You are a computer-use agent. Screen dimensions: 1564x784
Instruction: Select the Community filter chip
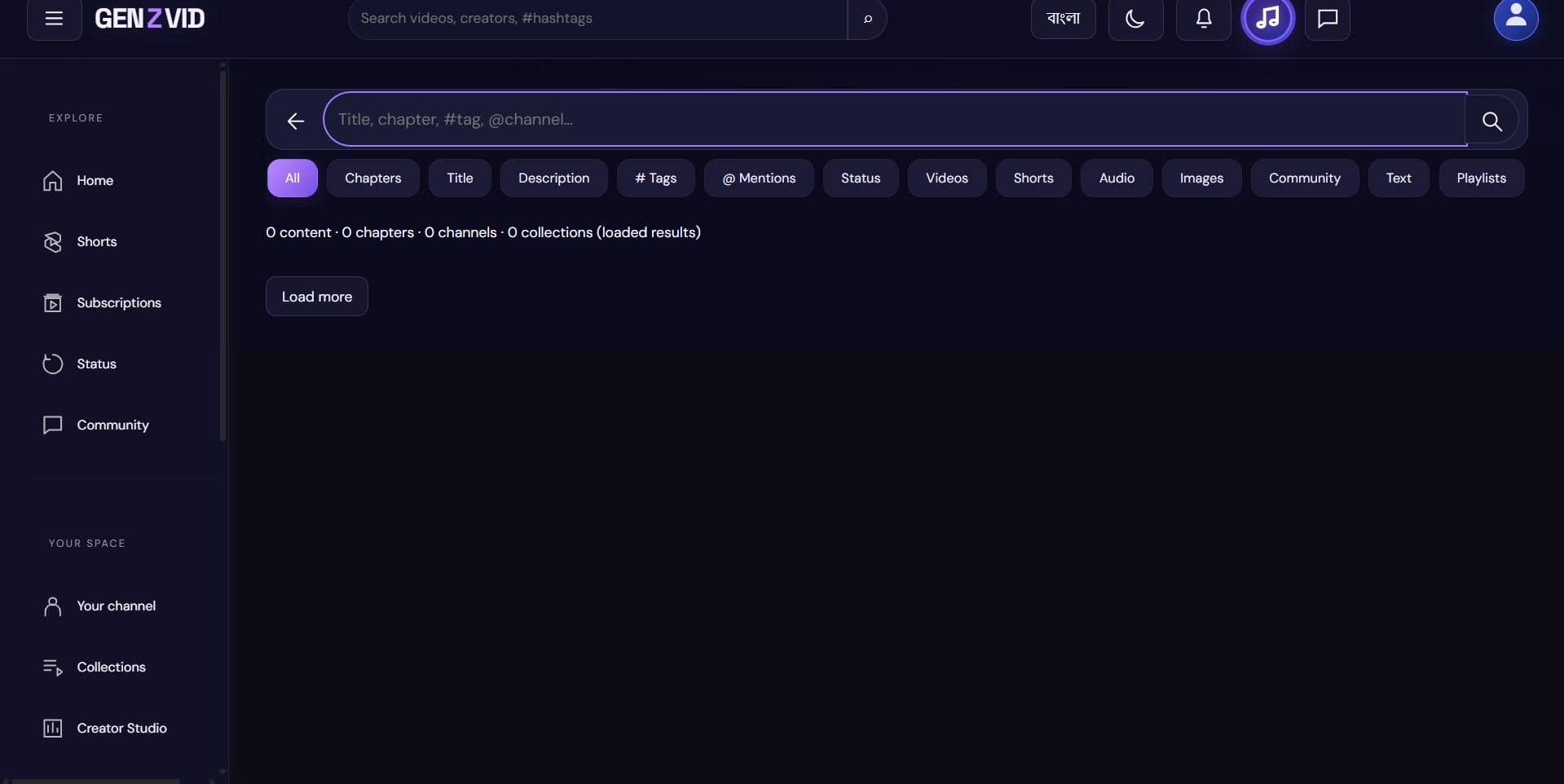(x=1305, y=178)
